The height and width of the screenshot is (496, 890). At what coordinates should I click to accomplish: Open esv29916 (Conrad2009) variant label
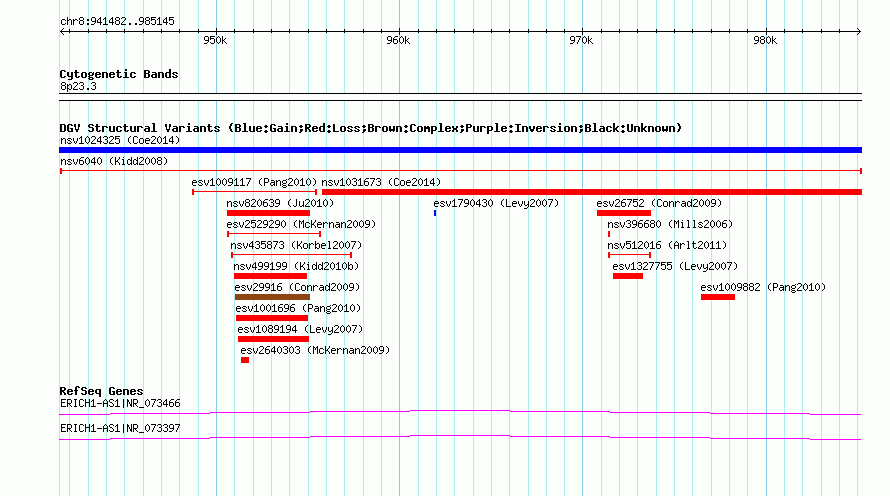click(x=297, y=287)
